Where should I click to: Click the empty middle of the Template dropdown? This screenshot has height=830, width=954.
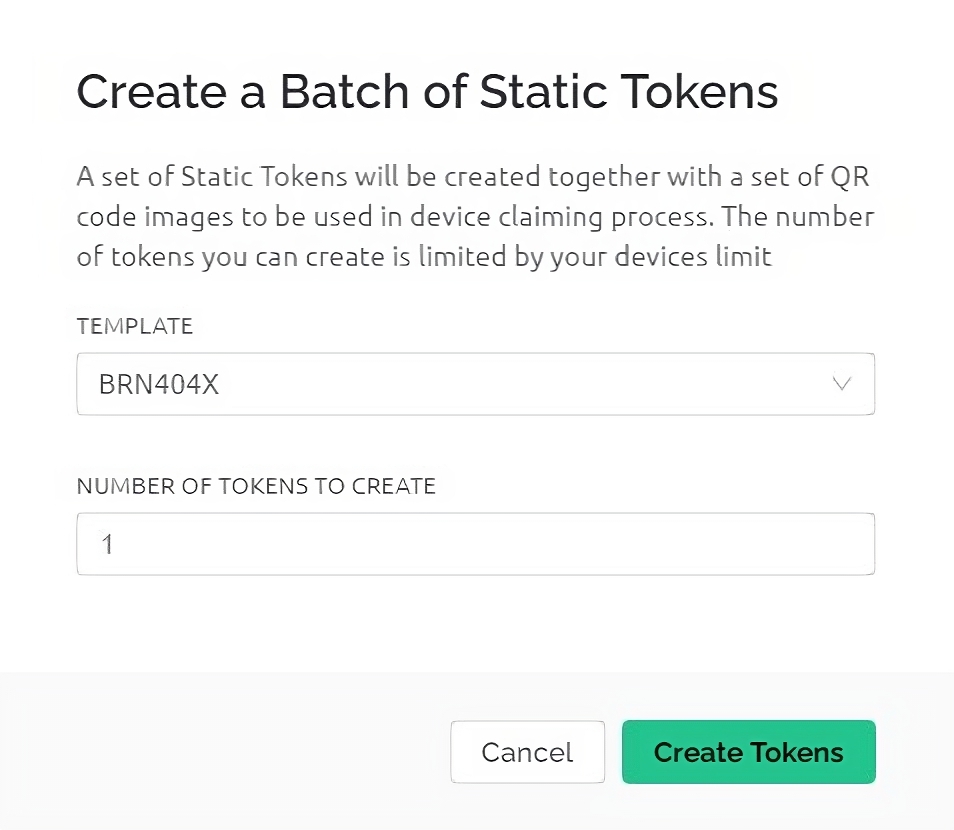(520, 384)
